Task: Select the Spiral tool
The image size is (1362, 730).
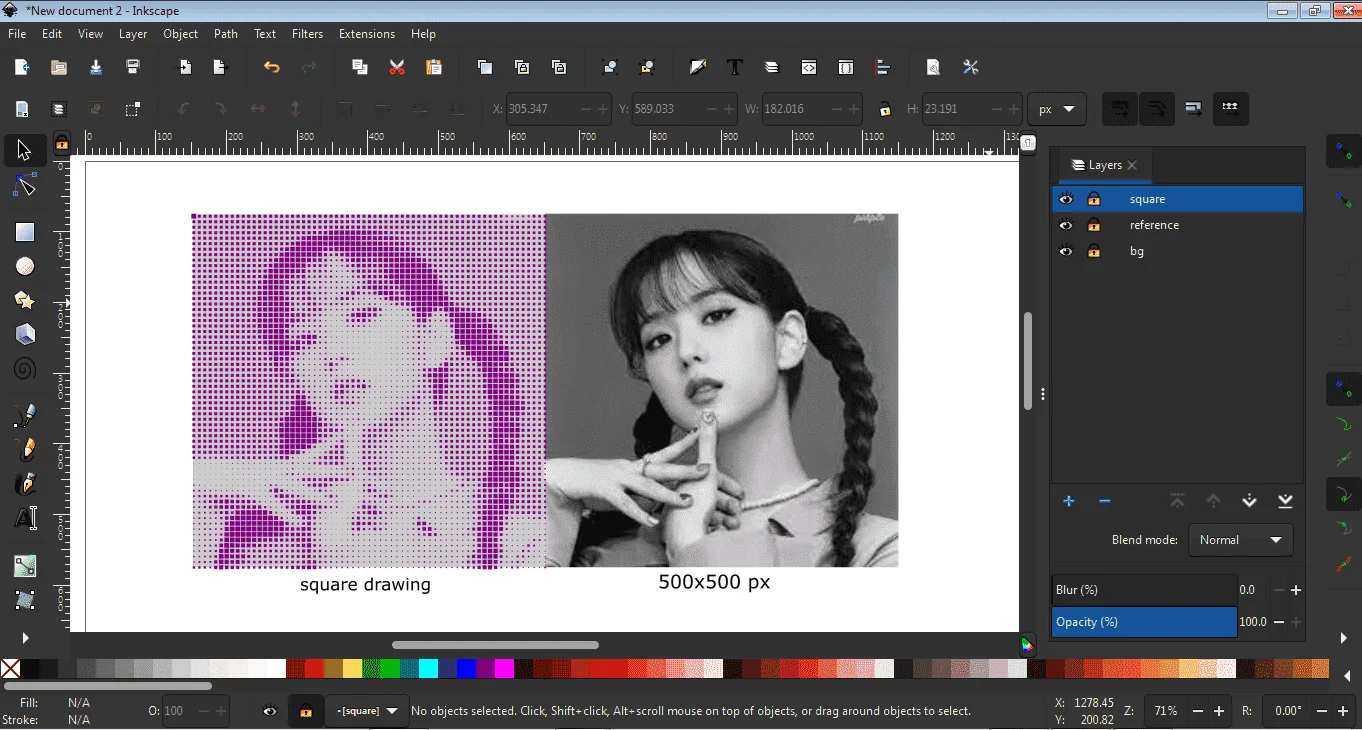Action: (x=25, y=369)
